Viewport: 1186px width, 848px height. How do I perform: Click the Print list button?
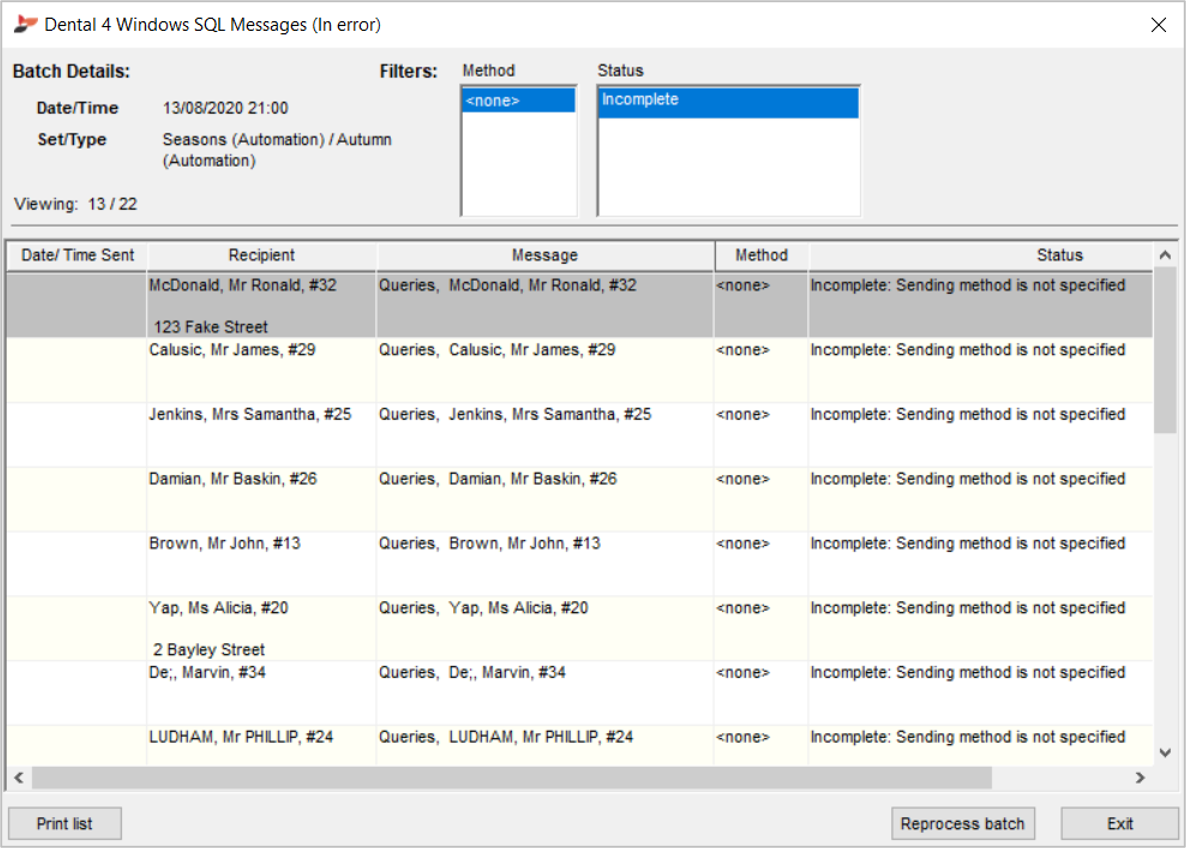[64, 824]
